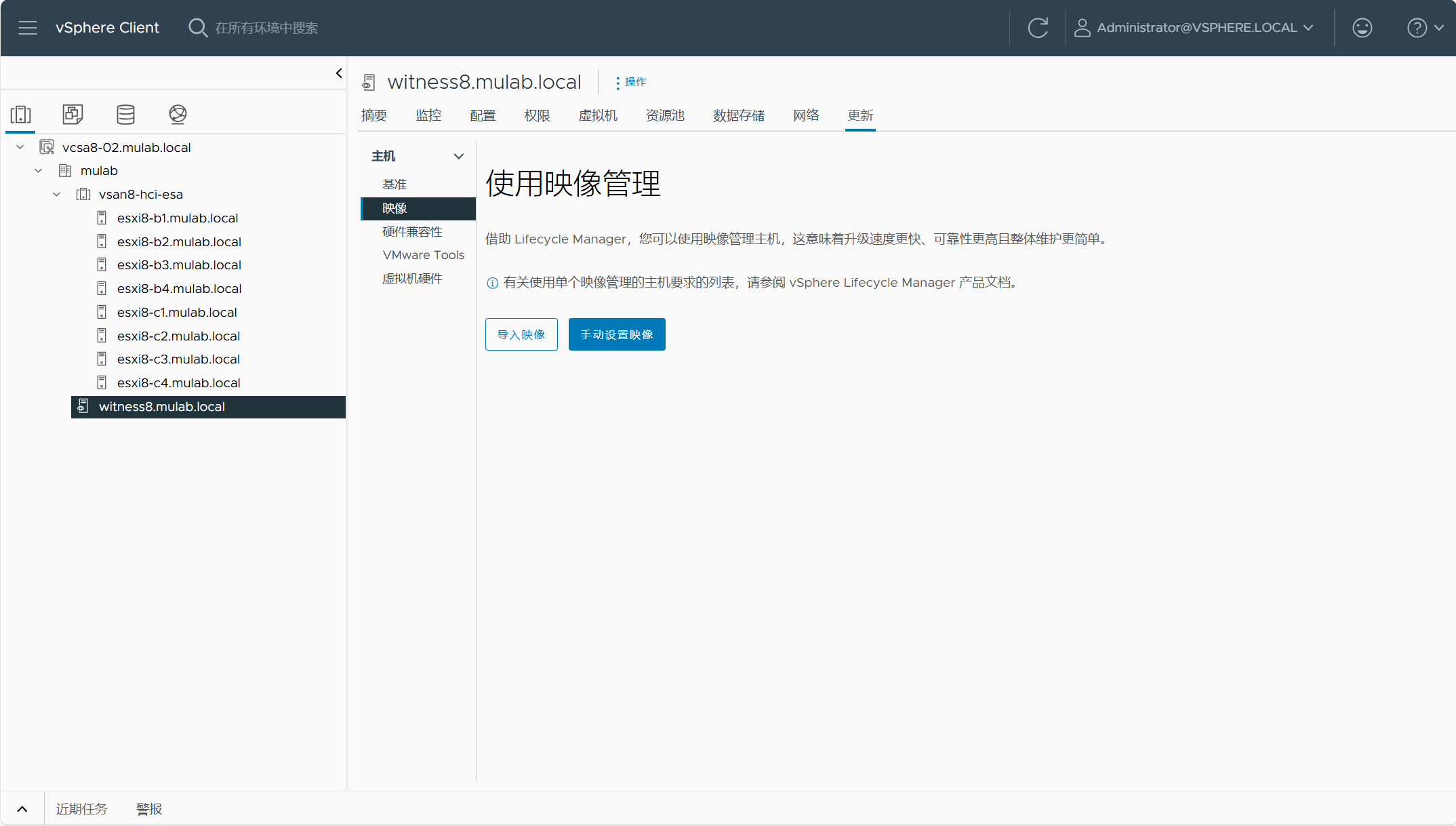1456x826 pixels.
Task: Switch to Networking inventory view
Action: click(178, 114)
